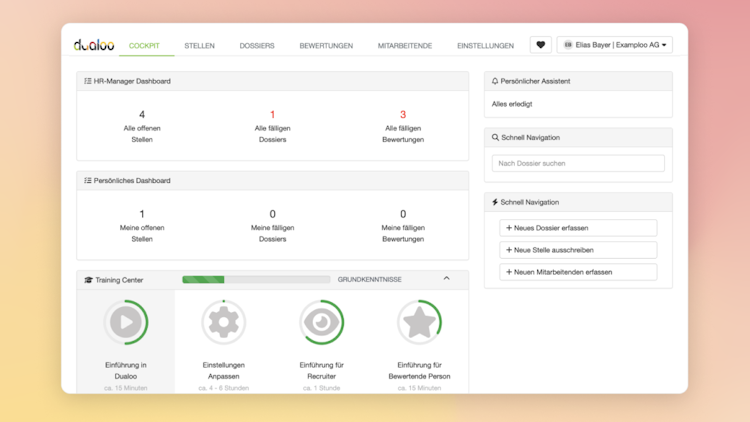This screenshot has width=750, height=422.
Task: Click the Alles erledigt text
Action: click(512, 104)
